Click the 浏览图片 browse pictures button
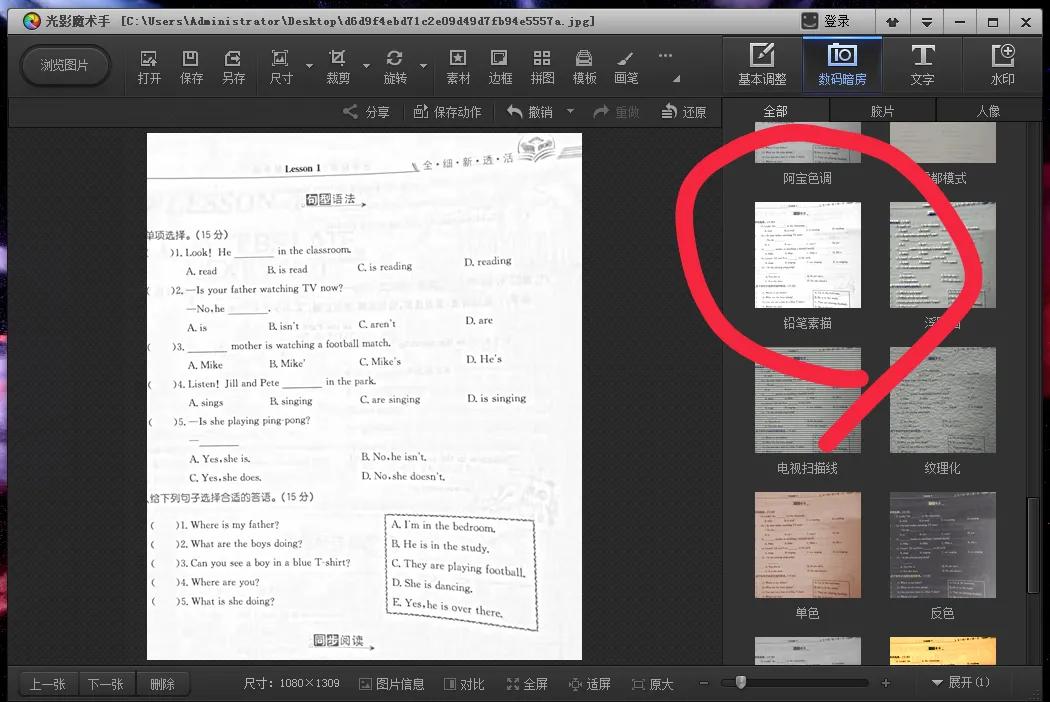The image size is (1050, 702). click(64, 66)
